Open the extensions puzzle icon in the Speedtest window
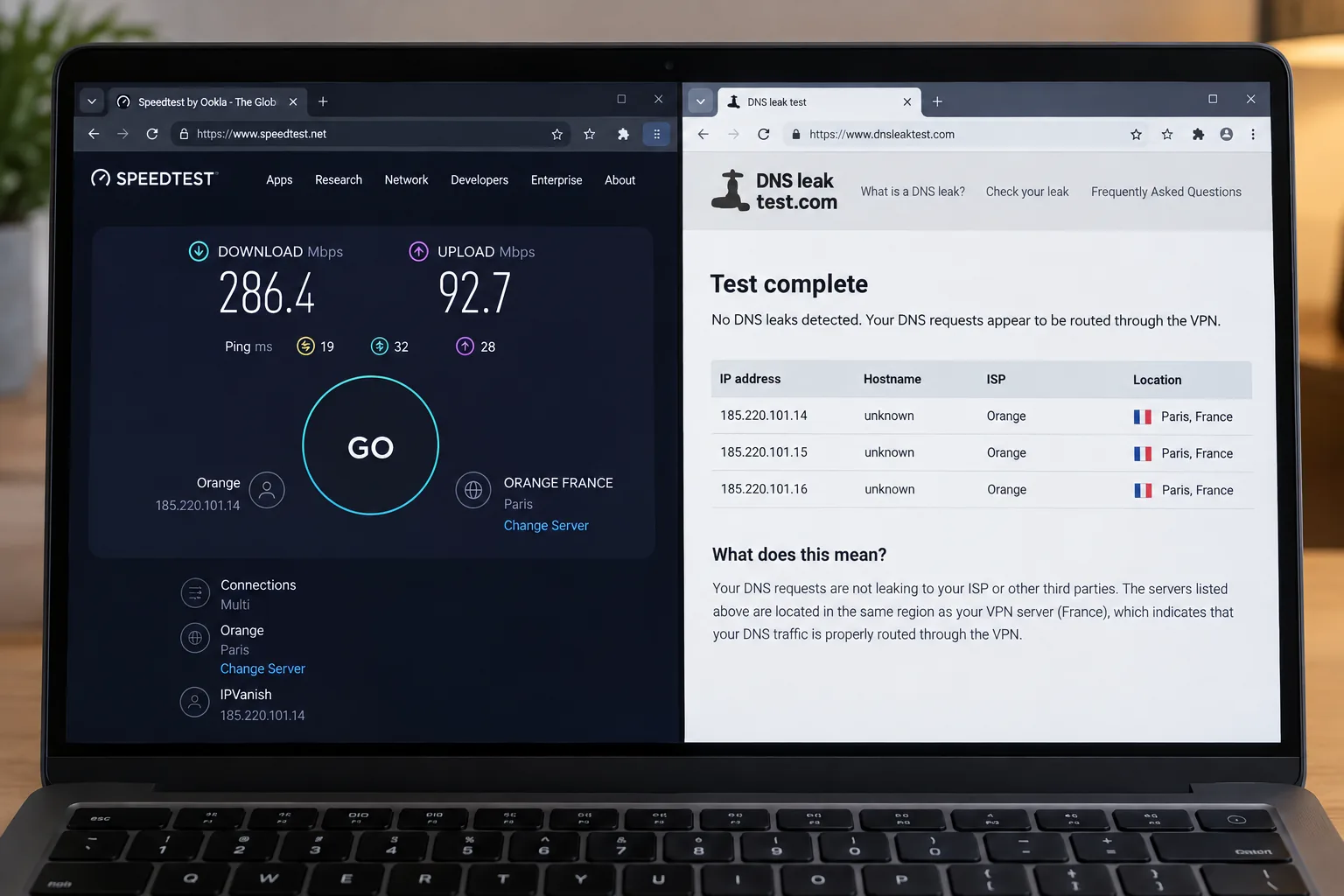This screenshot has width=1344, height=896. tap(623, 134)
